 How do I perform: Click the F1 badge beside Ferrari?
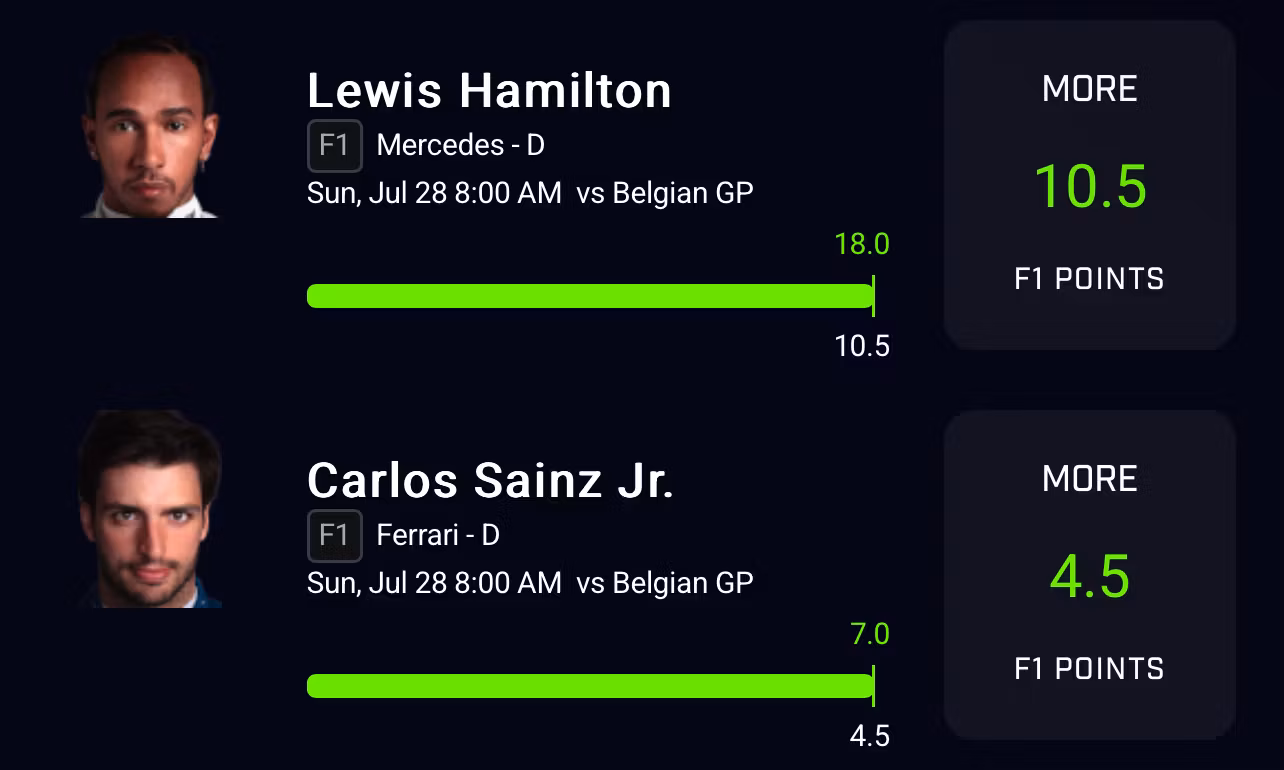click(334, 536)
